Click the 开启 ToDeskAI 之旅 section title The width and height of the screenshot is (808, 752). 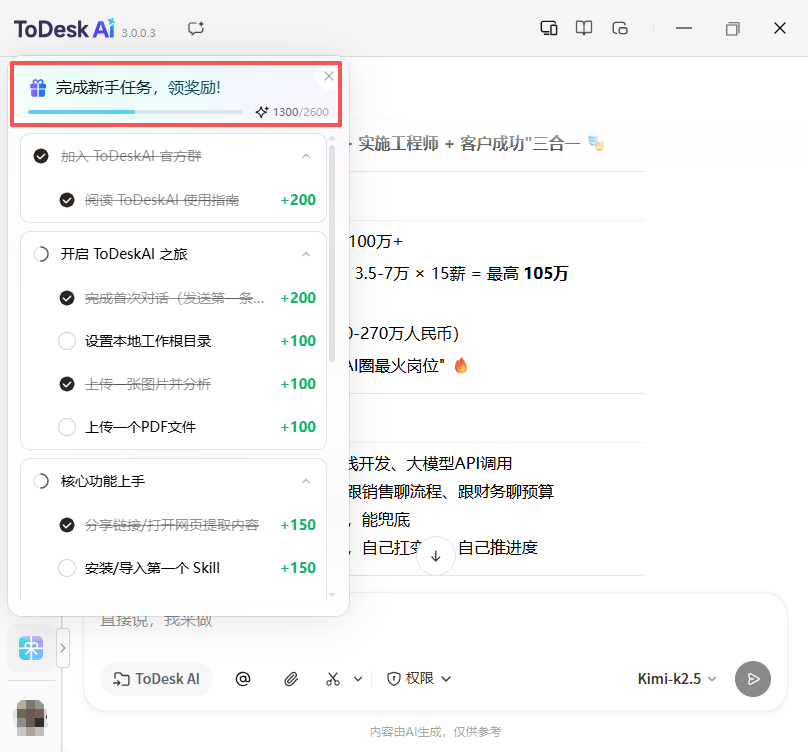click(124, 254)
